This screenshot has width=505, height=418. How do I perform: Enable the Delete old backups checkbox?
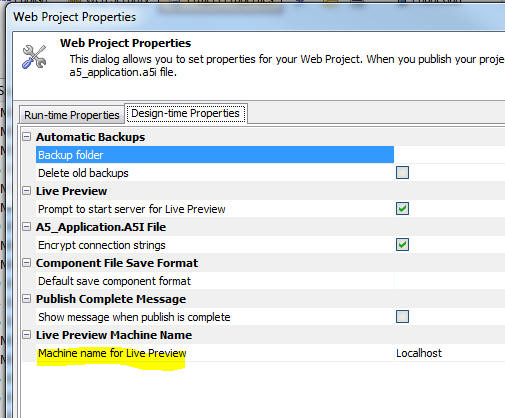coord(402,173)
